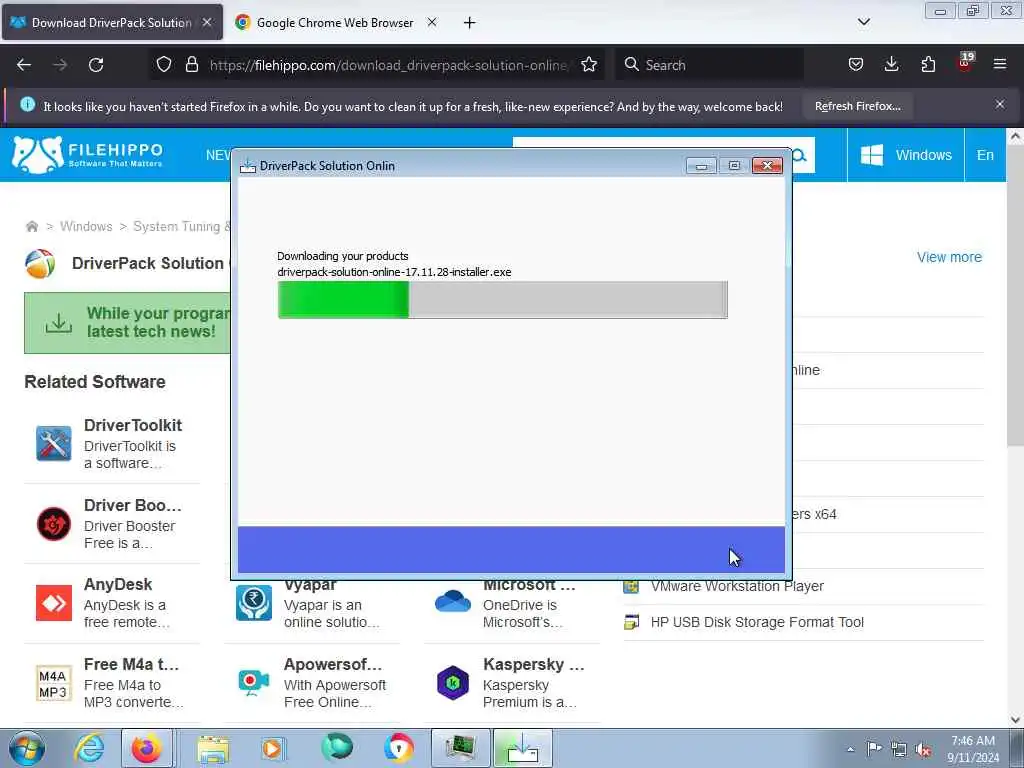
Task: Reload the page in Firefox
Action: pos(96,65)
